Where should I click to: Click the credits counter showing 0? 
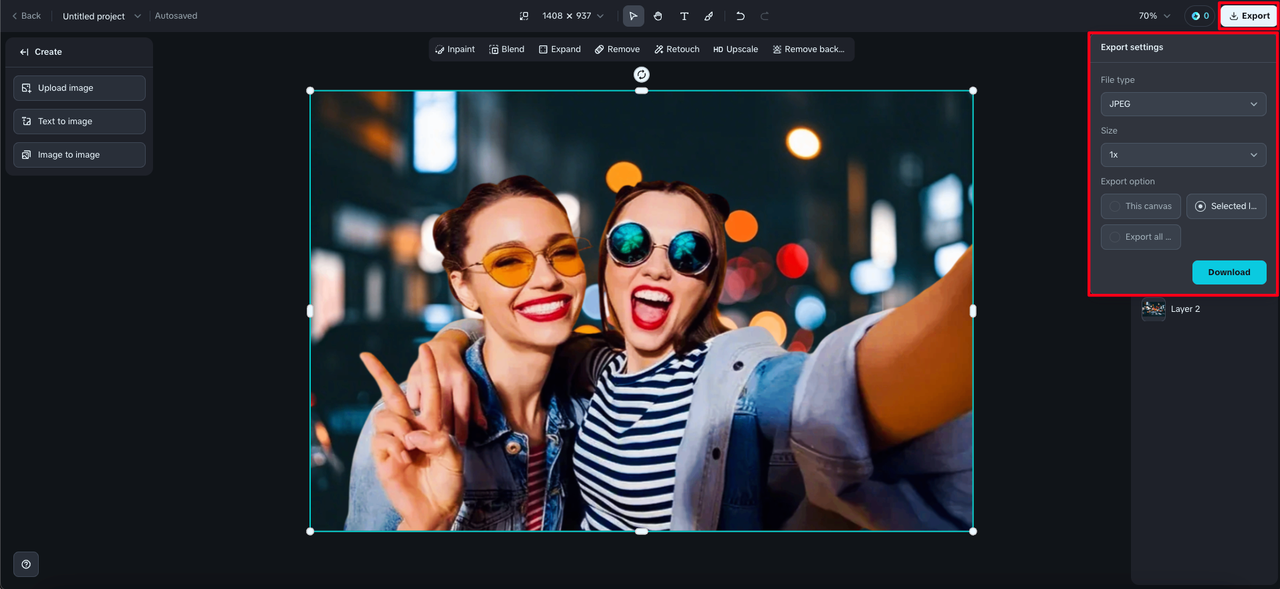tap(1200, 16)
